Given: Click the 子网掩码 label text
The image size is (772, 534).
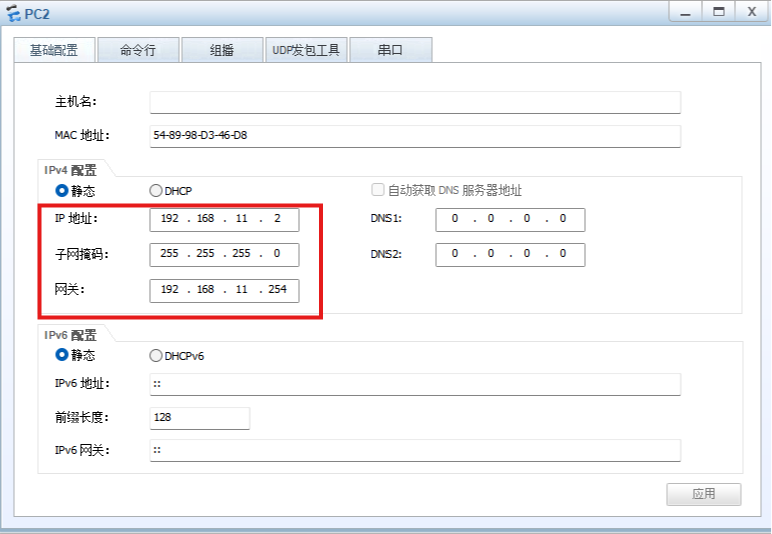Looking at the screenshot, I should coord(81,254).
